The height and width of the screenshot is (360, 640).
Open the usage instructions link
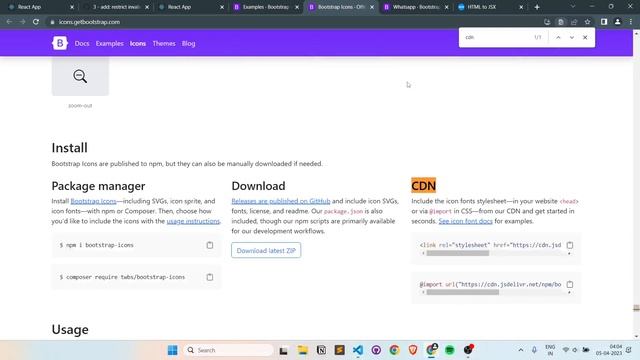pos(193,221)
